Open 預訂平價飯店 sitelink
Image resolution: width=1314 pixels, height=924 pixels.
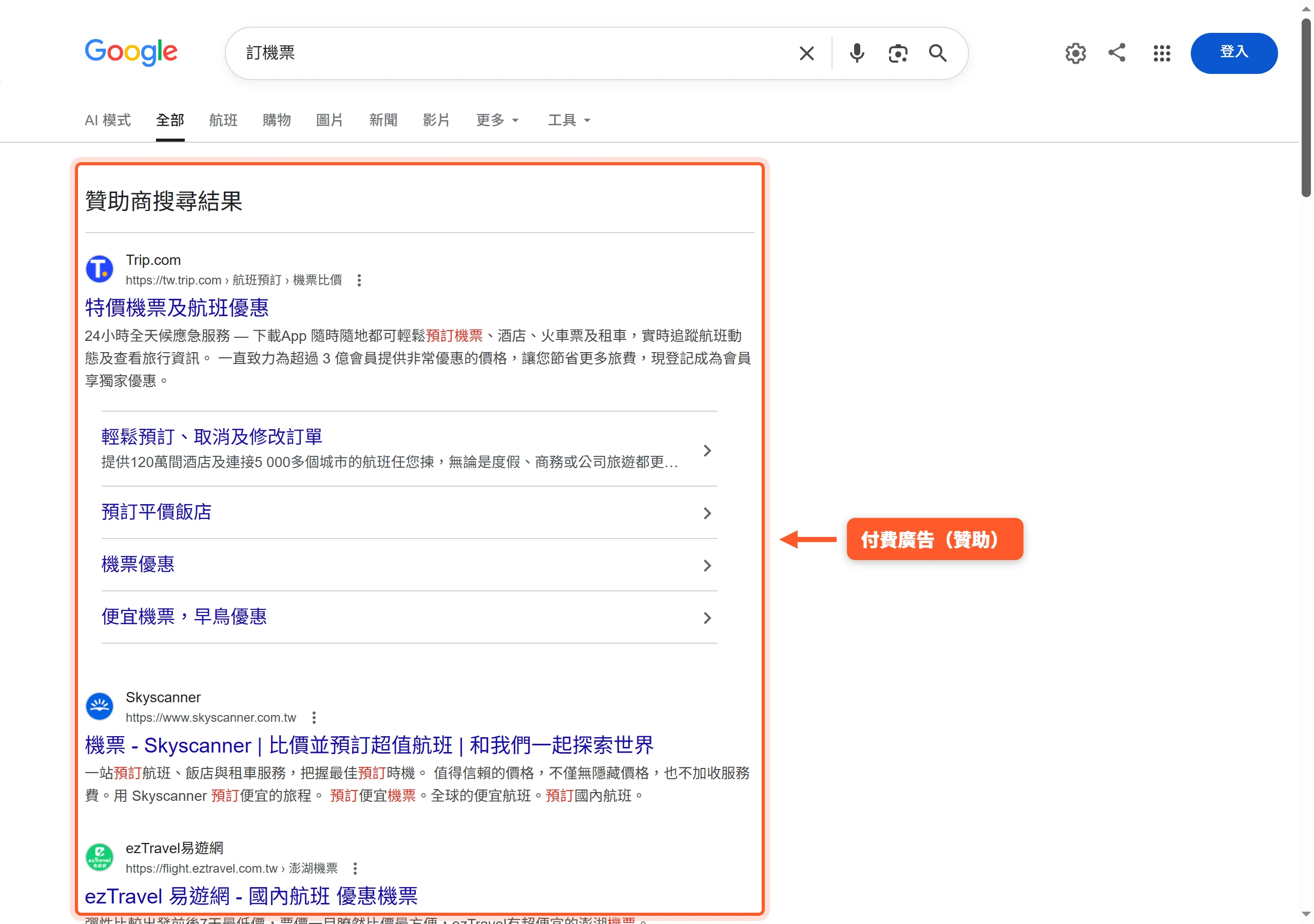(156, 512)
